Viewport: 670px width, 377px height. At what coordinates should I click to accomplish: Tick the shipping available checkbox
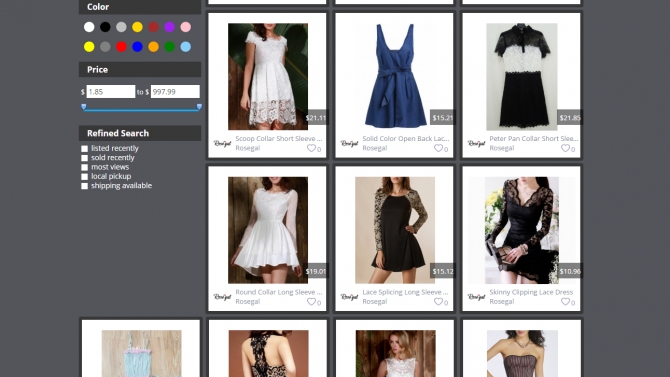[85, 186]
